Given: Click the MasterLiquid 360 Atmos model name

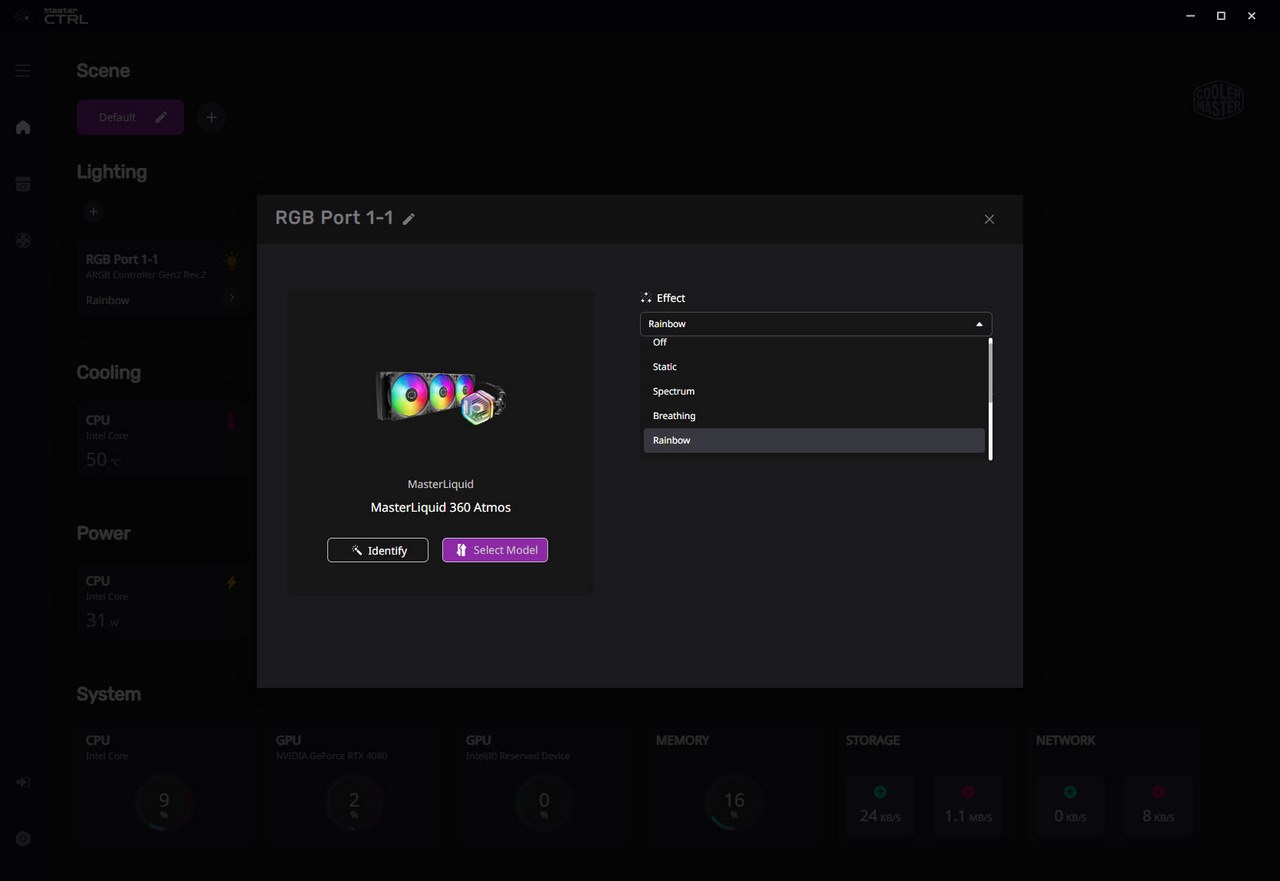Looking at the screenshot, I should pyautogui.click(x=441, y=507).
